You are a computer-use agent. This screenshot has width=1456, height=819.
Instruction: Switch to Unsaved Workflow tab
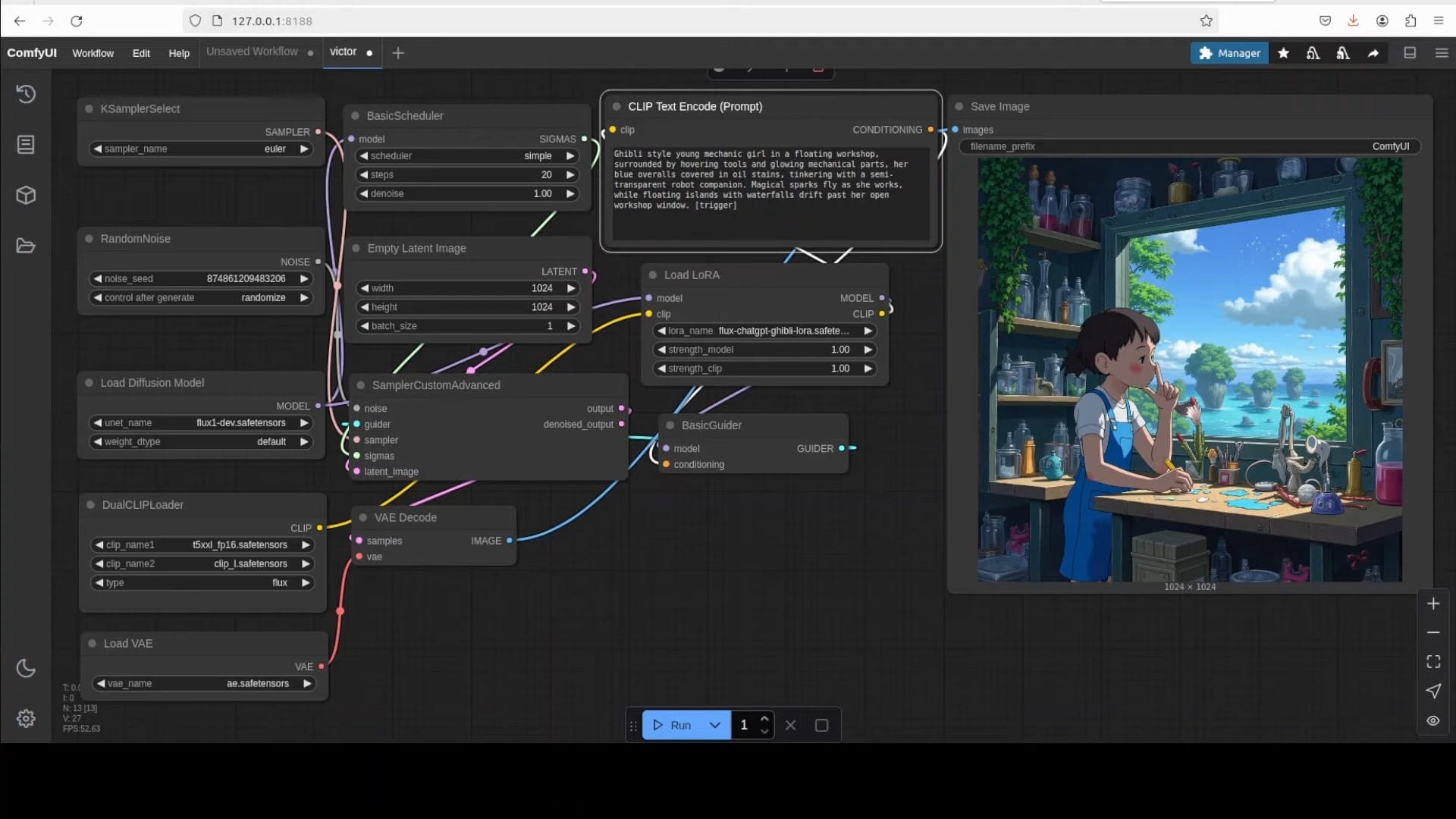tap(252, 52)
